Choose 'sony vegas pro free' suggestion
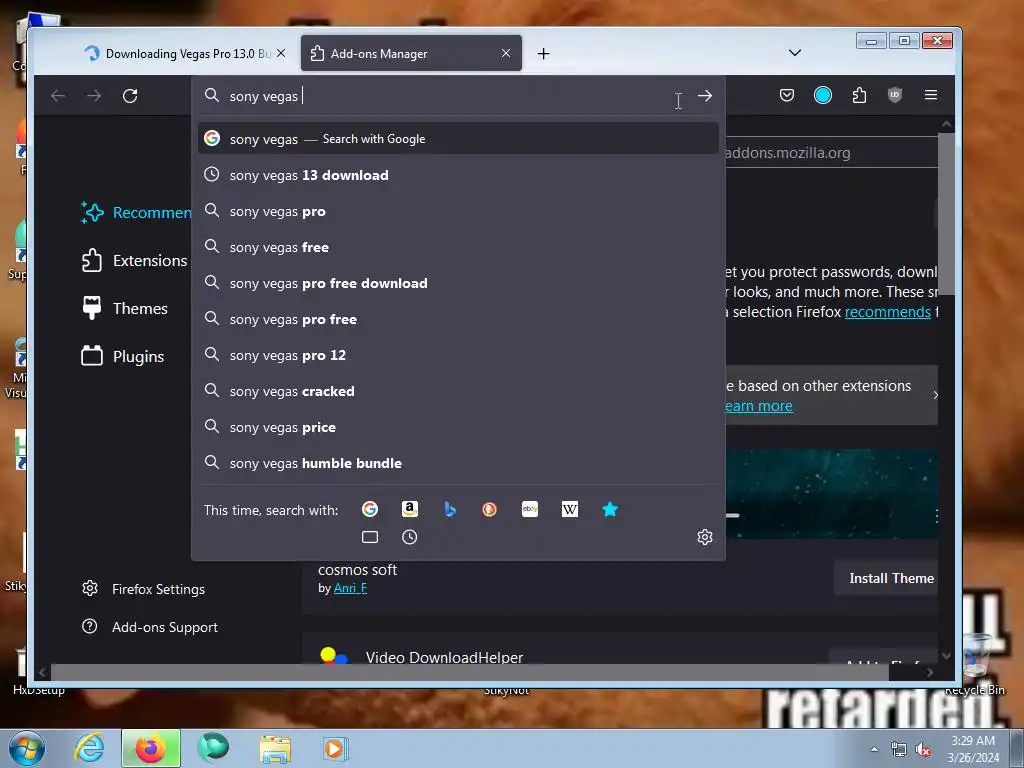Image resolution: width=1024 pixels, height=768 pixels. tap(458, 319)
